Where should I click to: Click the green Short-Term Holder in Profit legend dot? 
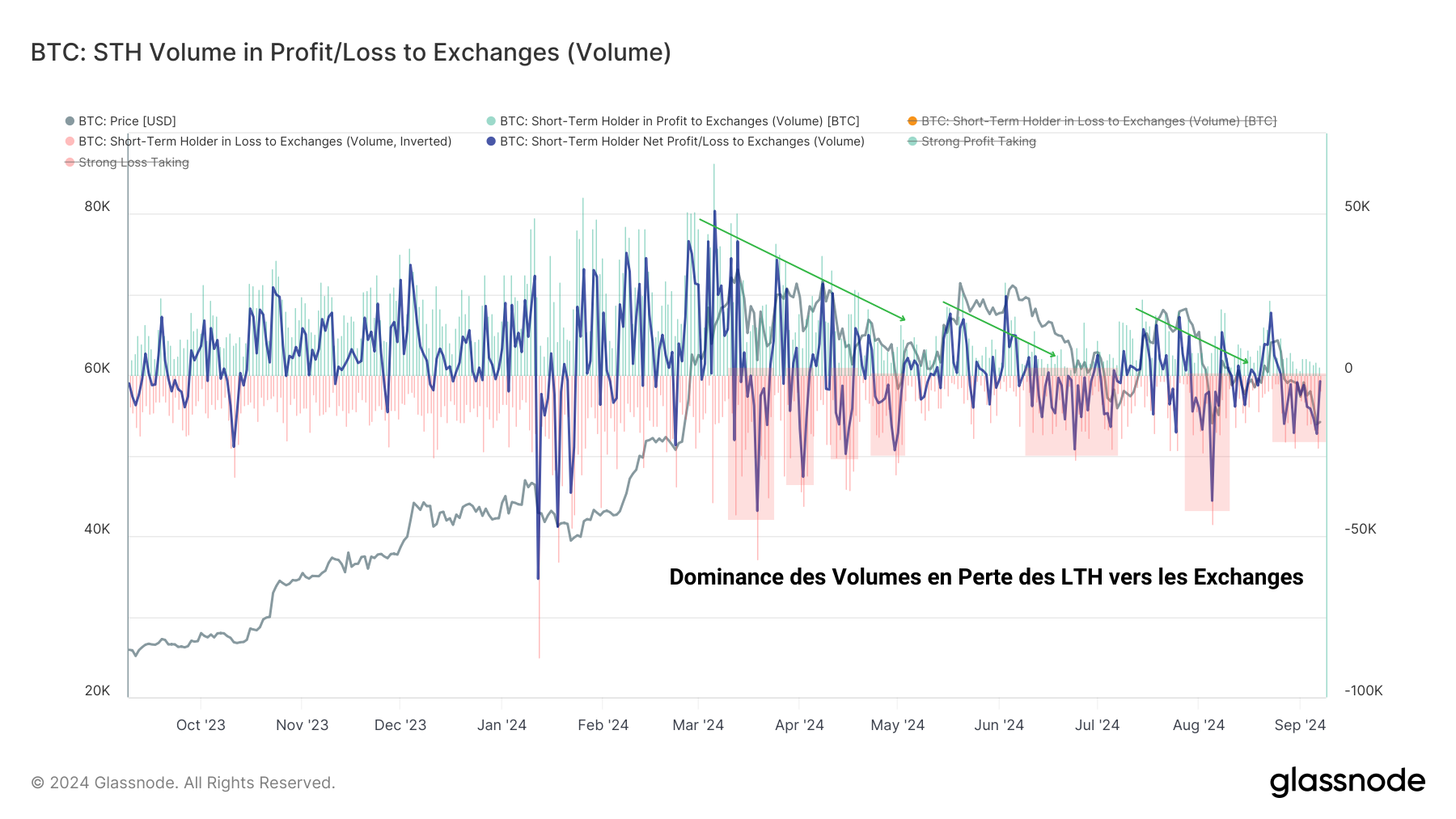tap(491, 121)
